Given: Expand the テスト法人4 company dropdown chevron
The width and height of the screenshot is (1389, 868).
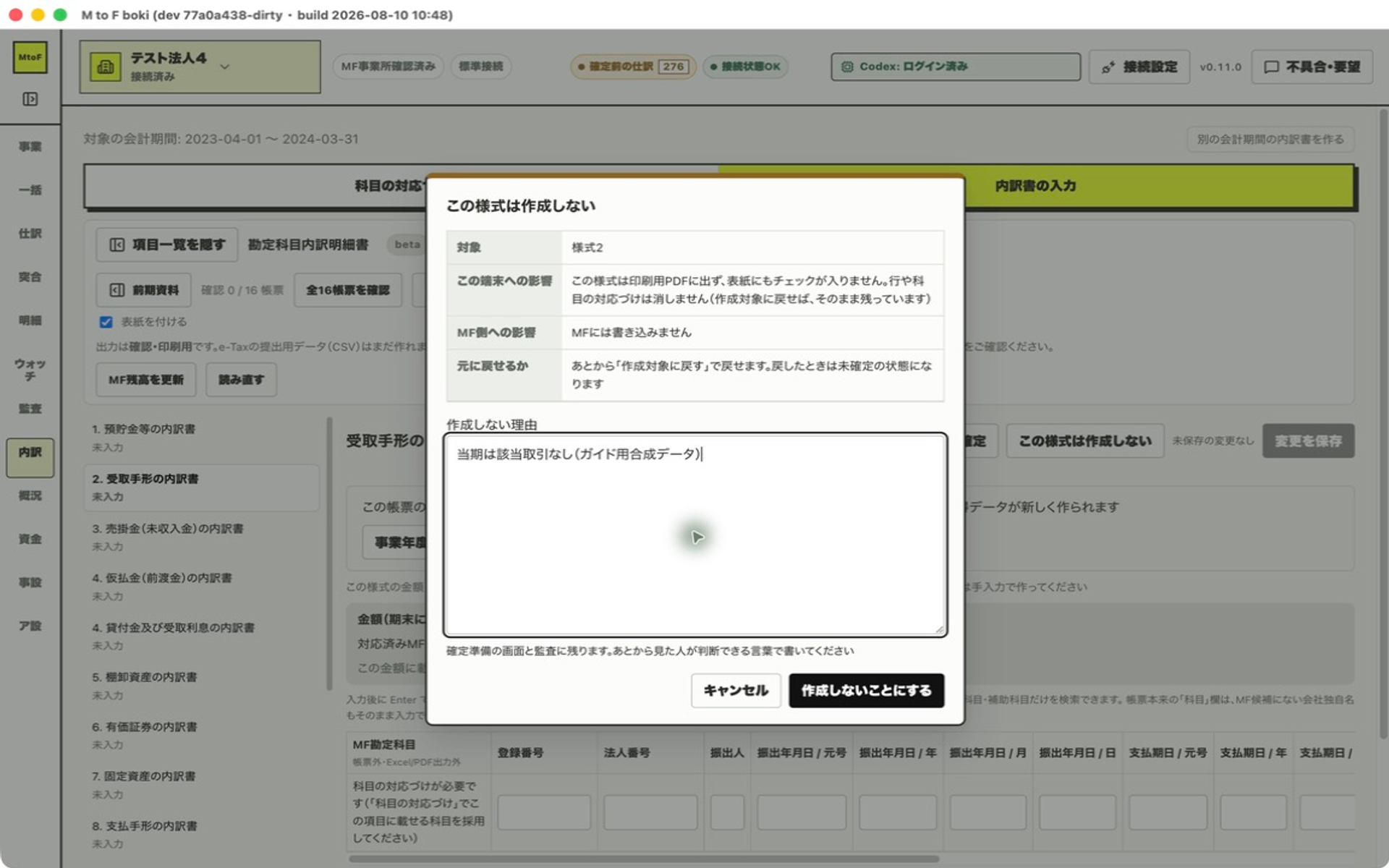Looking at the screenshot, I should tap(225, 67).
